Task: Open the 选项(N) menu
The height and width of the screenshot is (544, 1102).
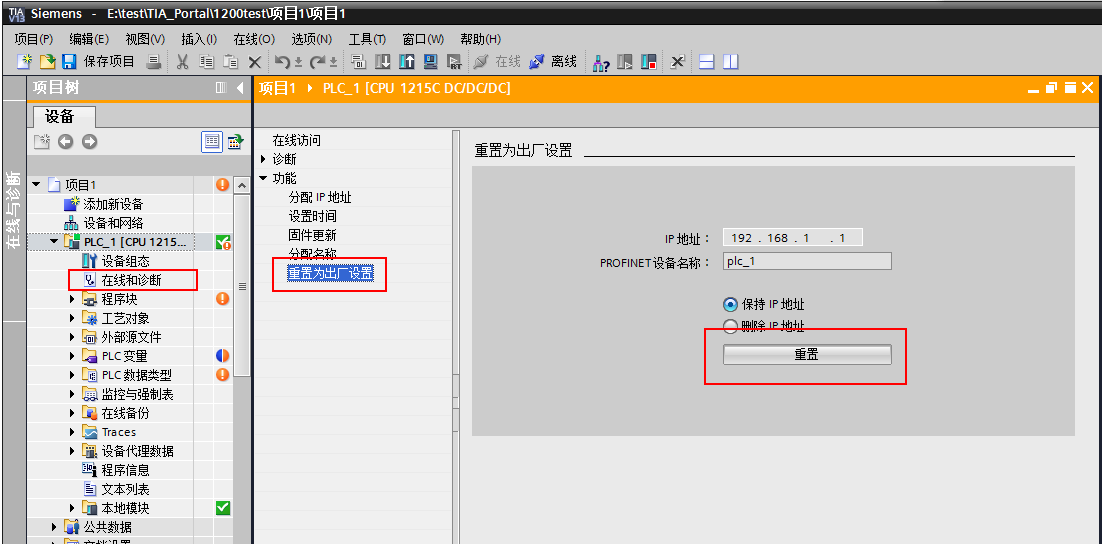Action: pyautogui.click(x=311, y=39)
